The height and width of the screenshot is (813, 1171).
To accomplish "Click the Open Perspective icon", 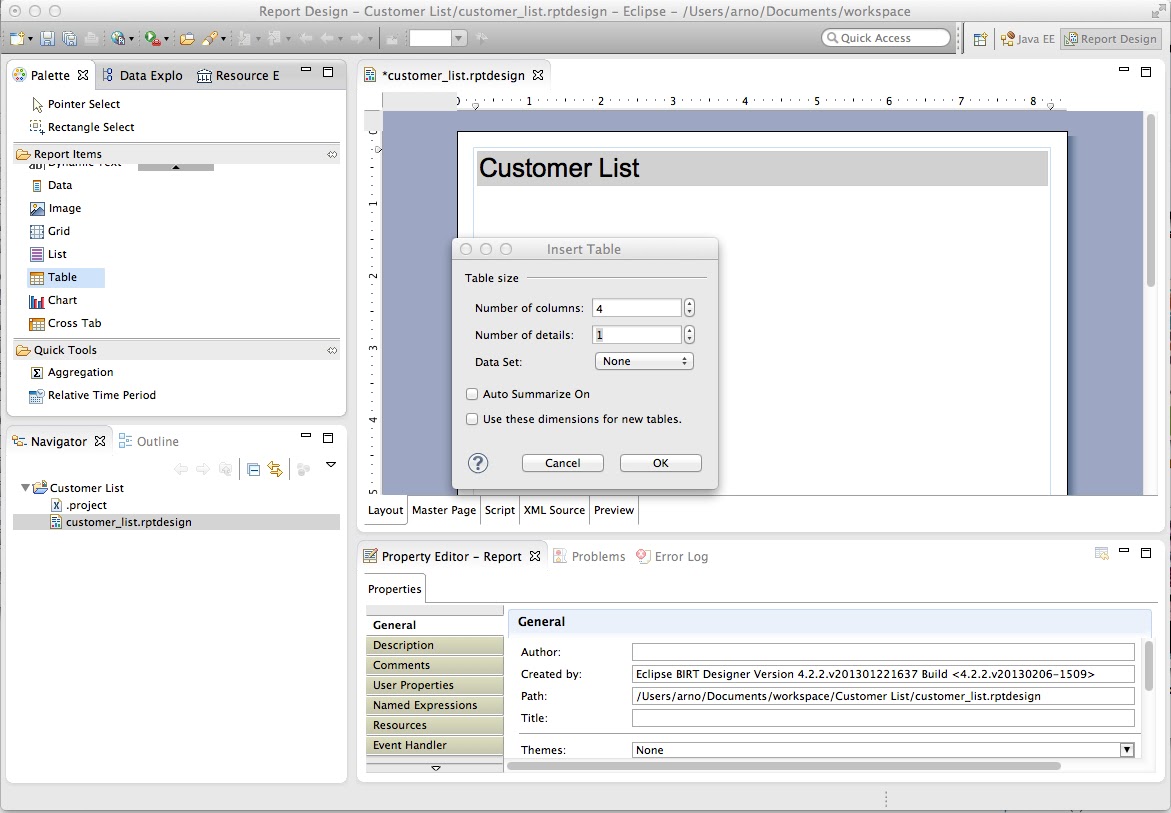I will pos(981,39).
